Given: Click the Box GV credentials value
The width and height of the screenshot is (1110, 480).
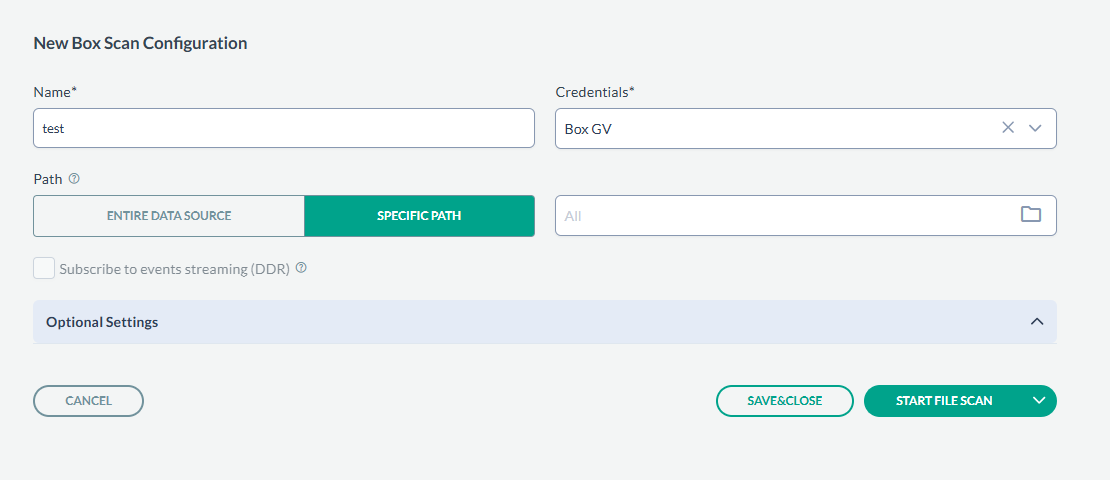Looking at the screenshot, I should coord(589,129).
